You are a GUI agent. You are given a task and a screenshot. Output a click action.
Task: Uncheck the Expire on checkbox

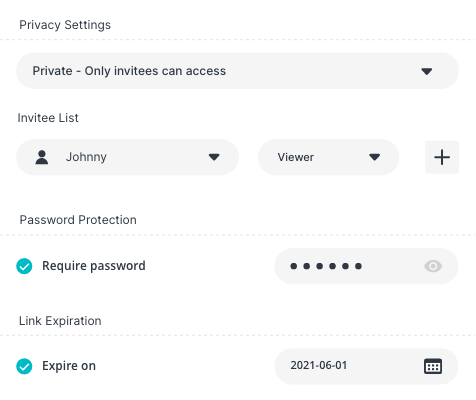(24, 366)
